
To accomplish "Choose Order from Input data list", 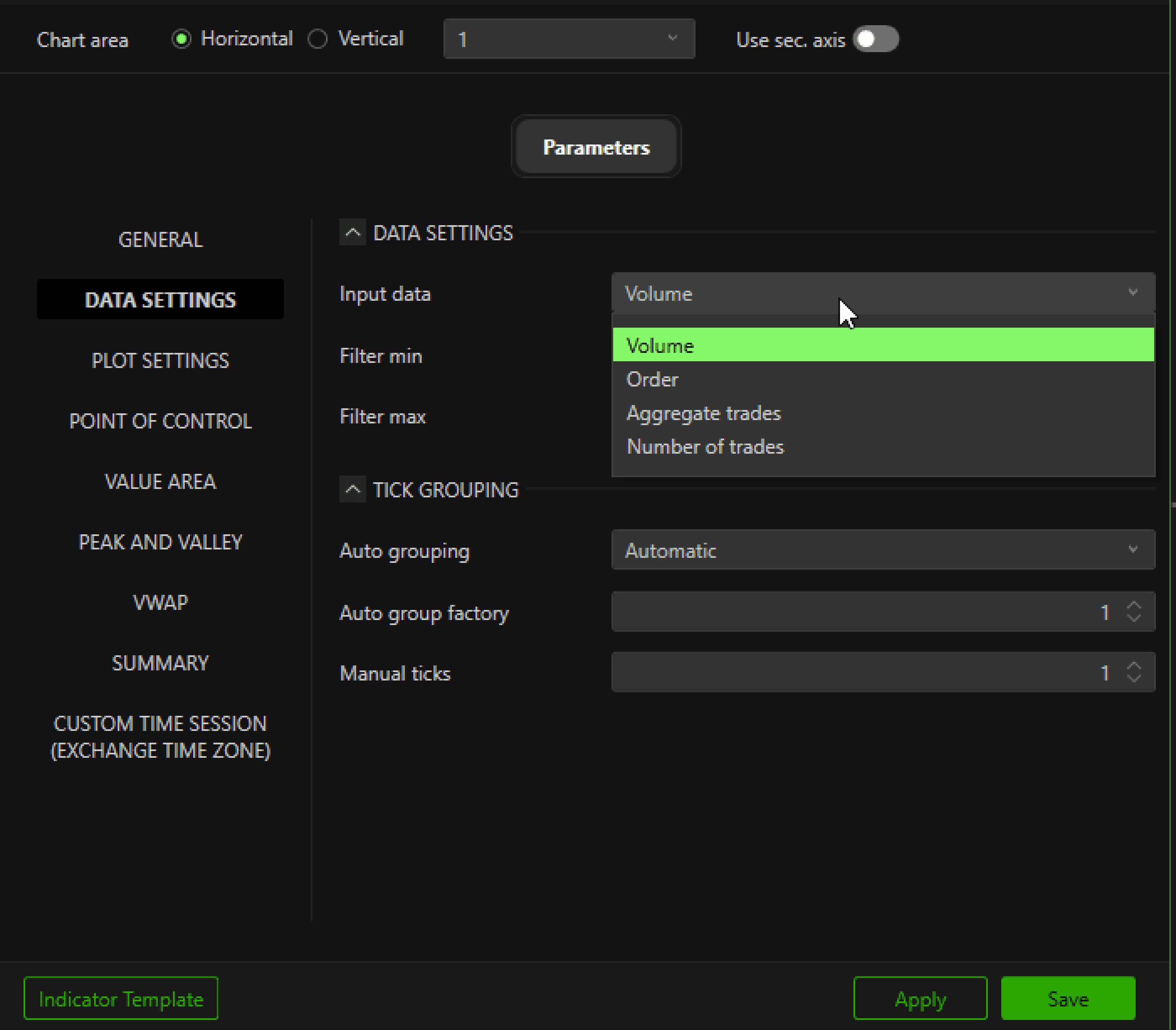I will tap(652, 379).
